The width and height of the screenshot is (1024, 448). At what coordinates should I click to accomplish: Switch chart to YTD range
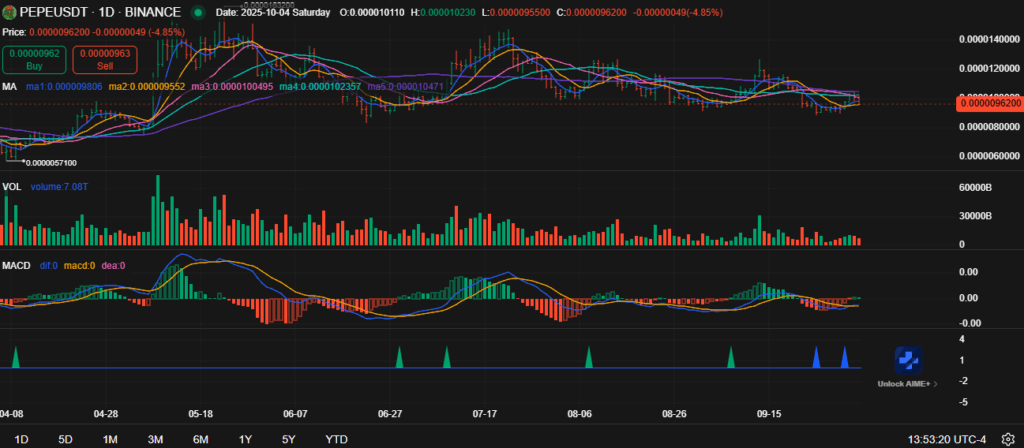337,439
